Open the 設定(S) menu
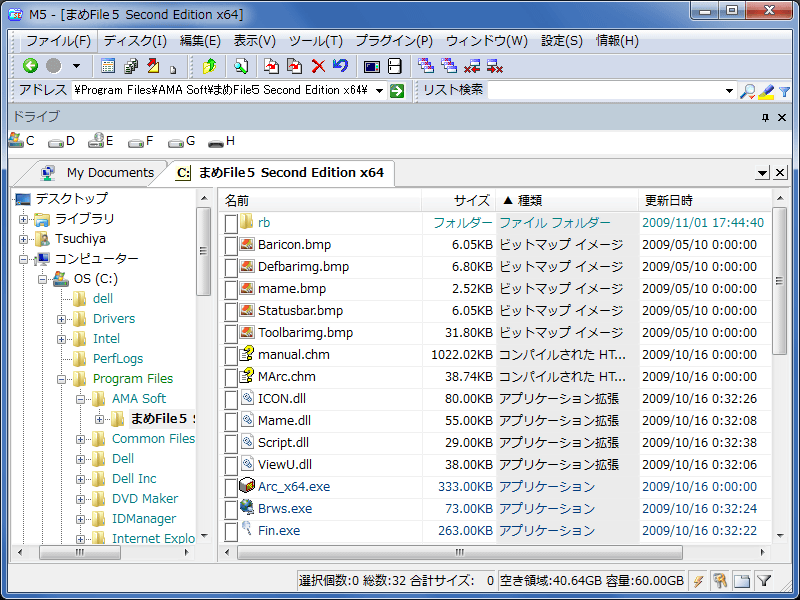The width and height of the screenshot is (800, 600). 561,41
